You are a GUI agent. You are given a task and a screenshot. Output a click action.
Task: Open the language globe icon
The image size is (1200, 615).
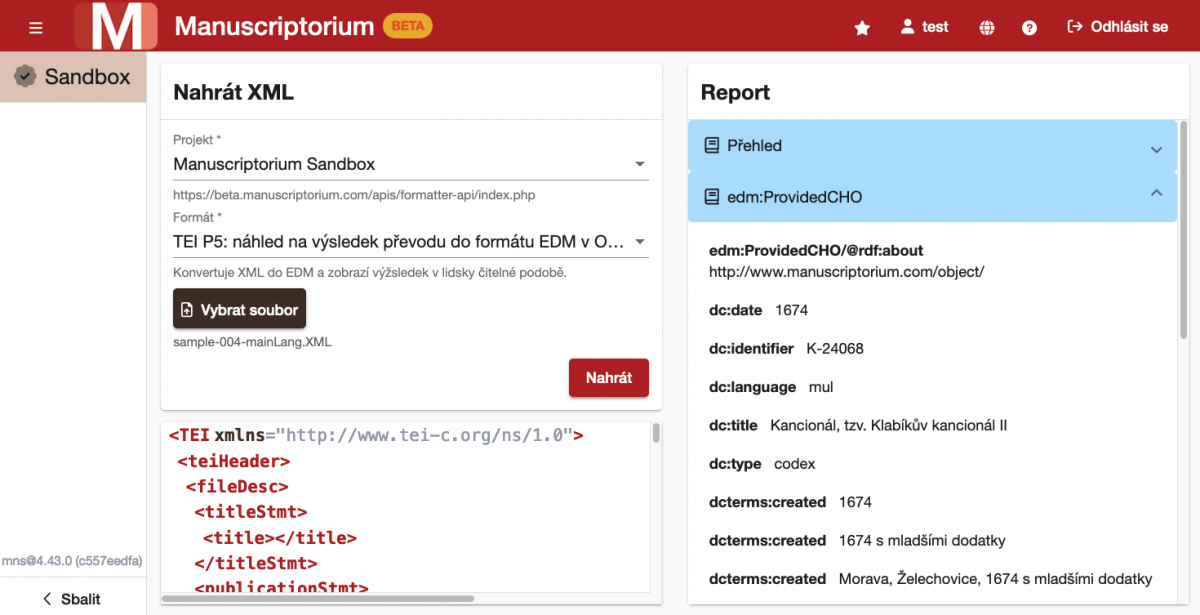pos(987,28)
